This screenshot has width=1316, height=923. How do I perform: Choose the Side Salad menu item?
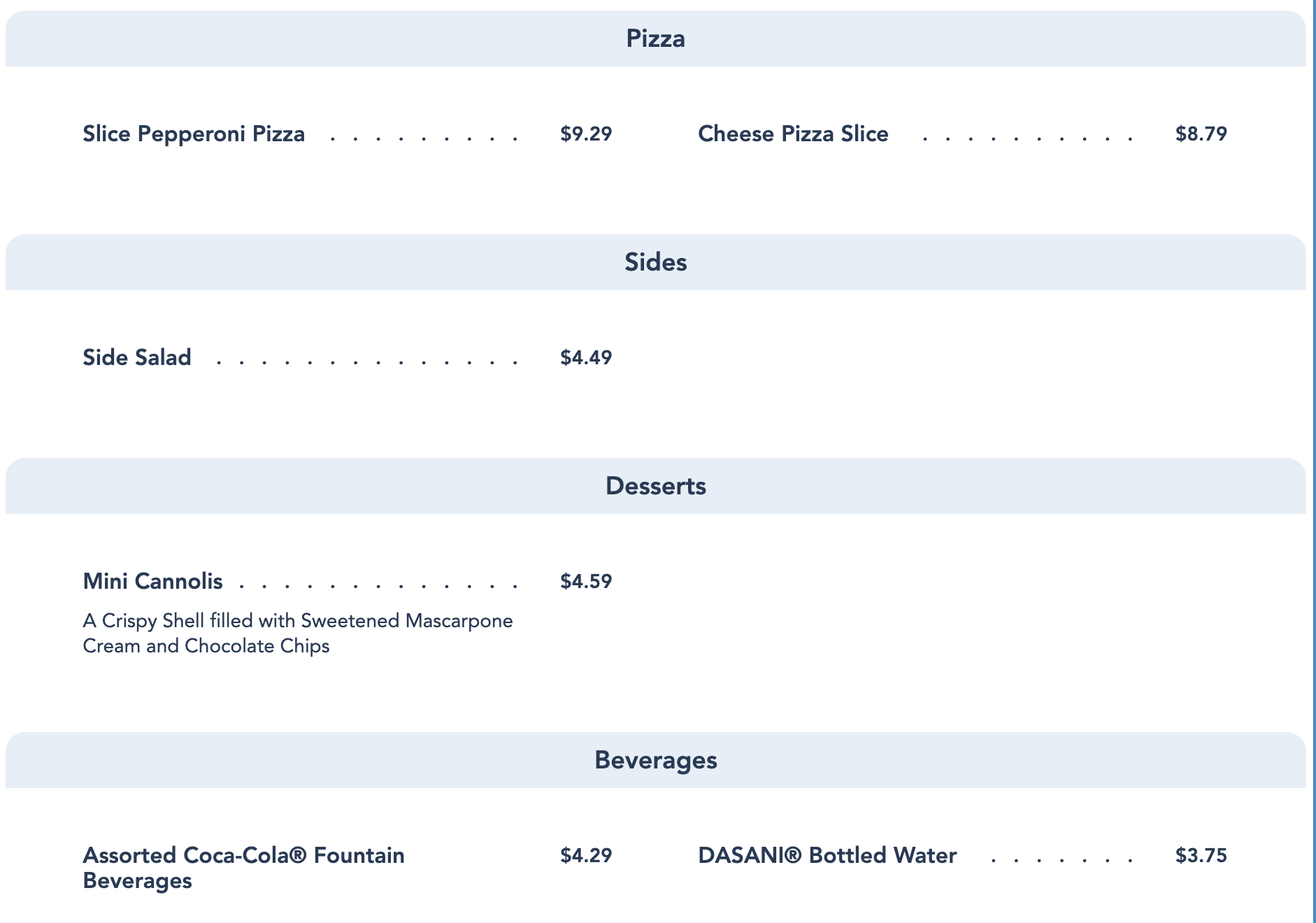coord(137,357)
